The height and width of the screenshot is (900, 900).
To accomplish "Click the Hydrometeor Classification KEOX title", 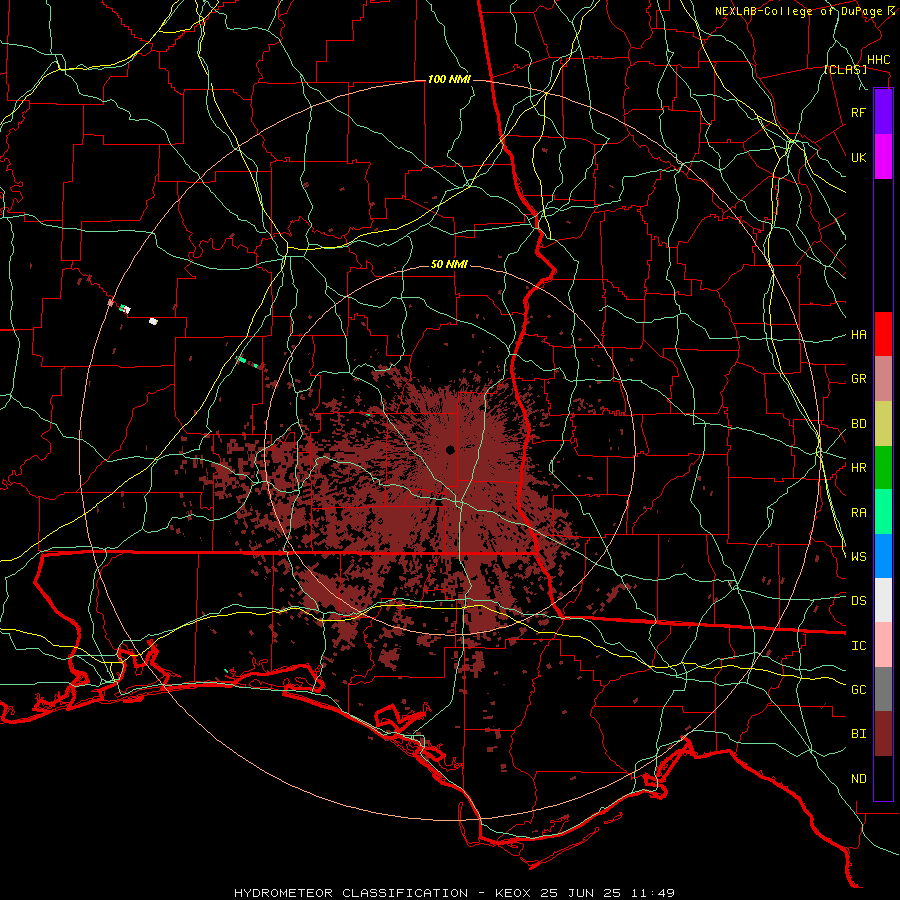I will (454, 893).
